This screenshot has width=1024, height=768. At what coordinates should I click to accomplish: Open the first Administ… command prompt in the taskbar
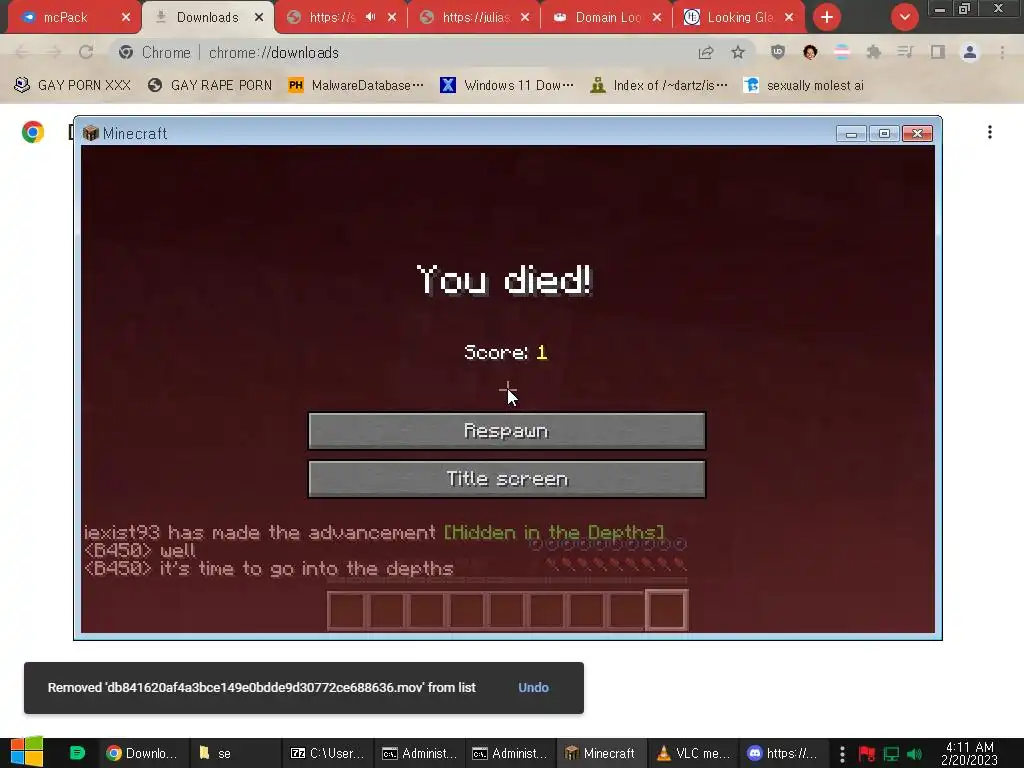click(419, 753)
